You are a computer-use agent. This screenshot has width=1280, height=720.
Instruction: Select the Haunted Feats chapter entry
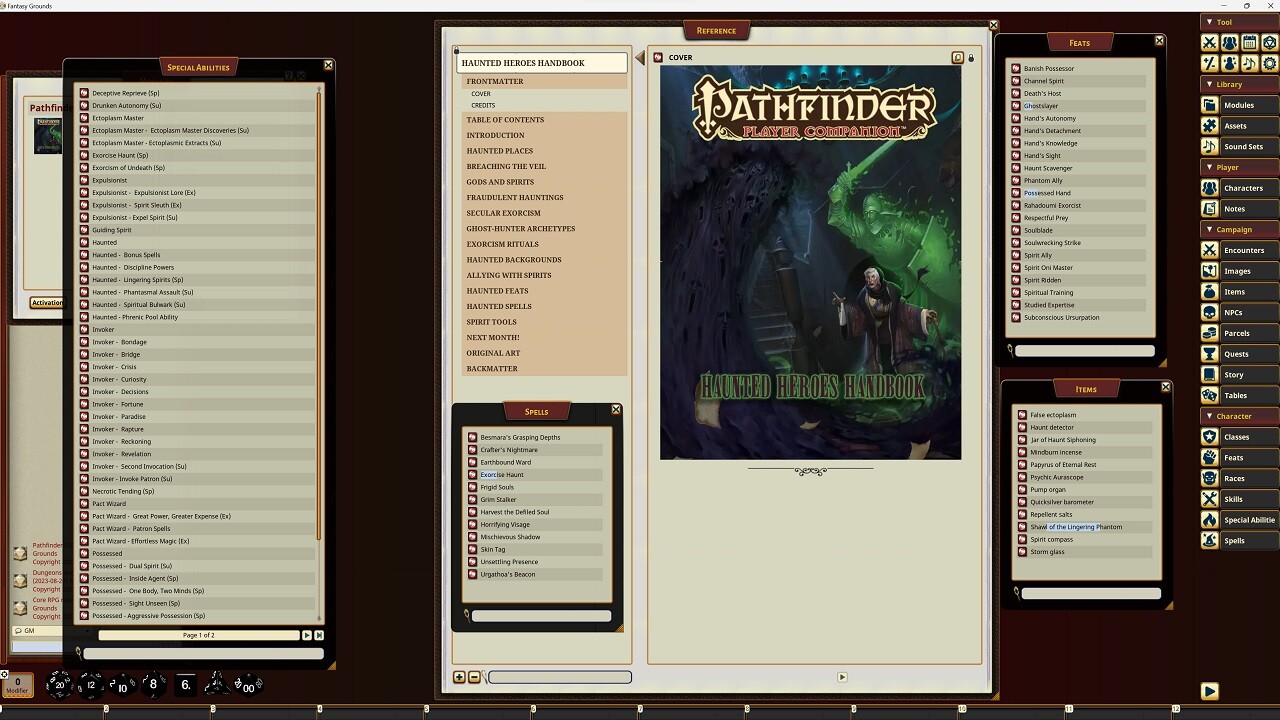pyautogui.click(x=496, y=290)
